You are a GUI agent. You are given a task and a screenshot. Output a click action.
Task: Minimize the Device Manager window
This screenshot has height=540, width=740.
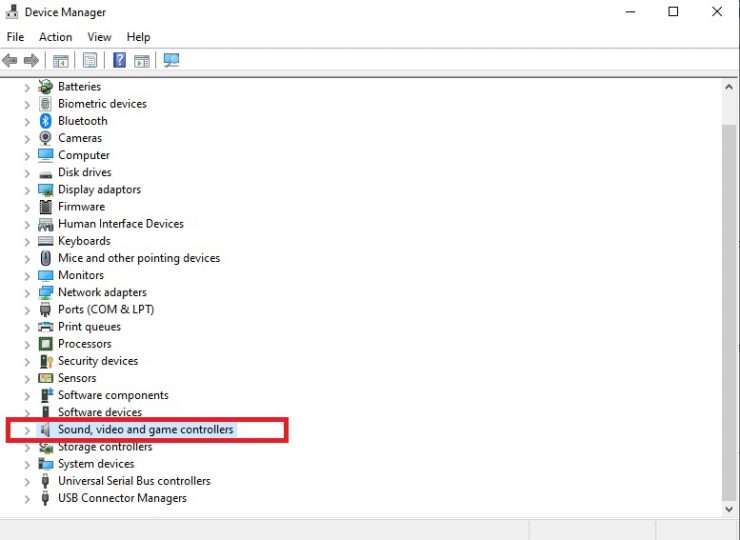coord(631,11)
